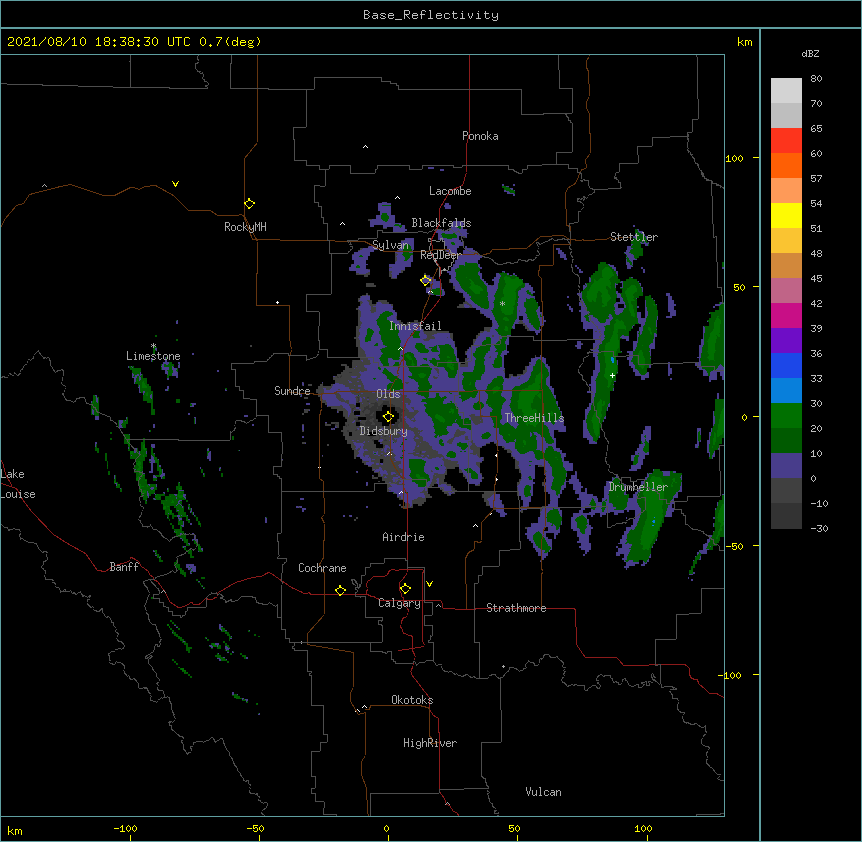Viewport: 862px width, 842px height.
Task: Click the -50 tick on the right axis
Action: coord(734,546)
